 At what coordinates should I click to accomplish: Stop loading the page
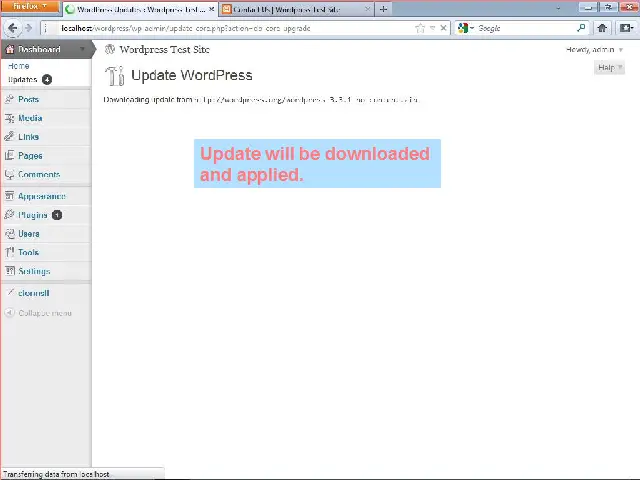click(443, 28)
